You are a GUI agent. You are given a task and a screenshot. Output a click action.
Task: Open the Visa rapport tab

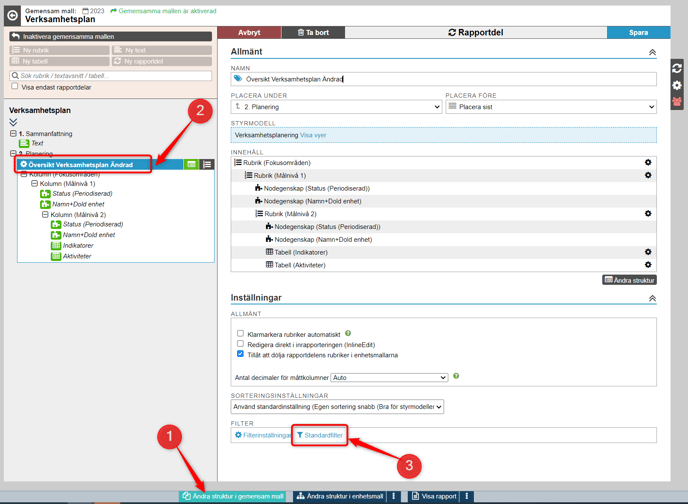(x=433, y=496)
